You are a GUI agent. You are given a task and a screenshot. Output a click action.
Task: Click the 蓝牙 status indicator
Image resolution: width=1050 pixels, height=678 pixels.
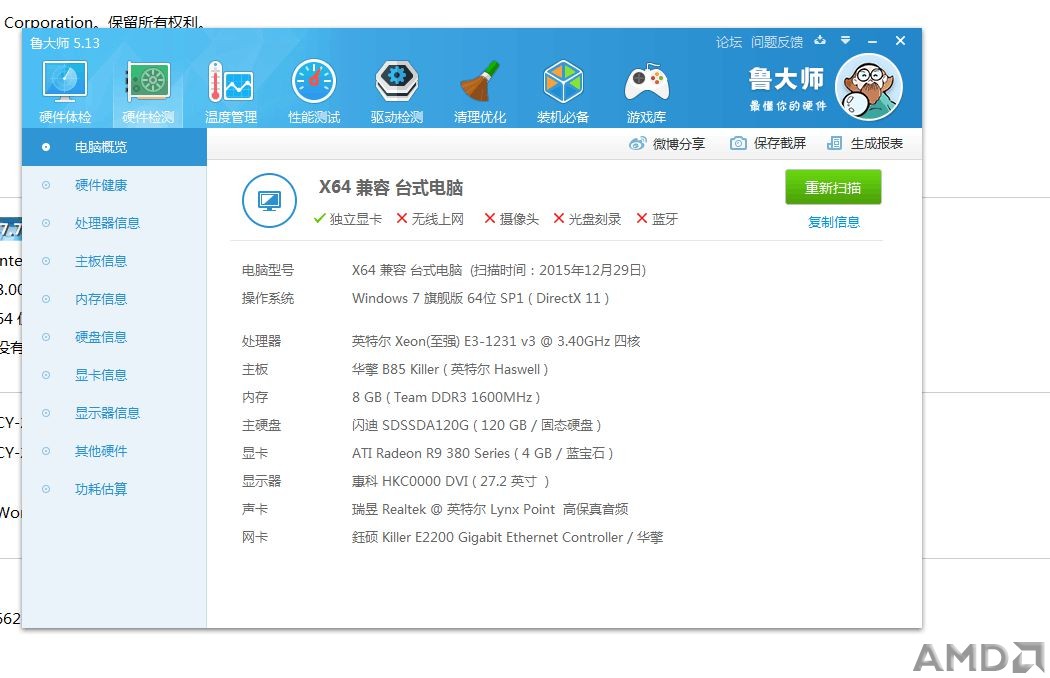657,219
